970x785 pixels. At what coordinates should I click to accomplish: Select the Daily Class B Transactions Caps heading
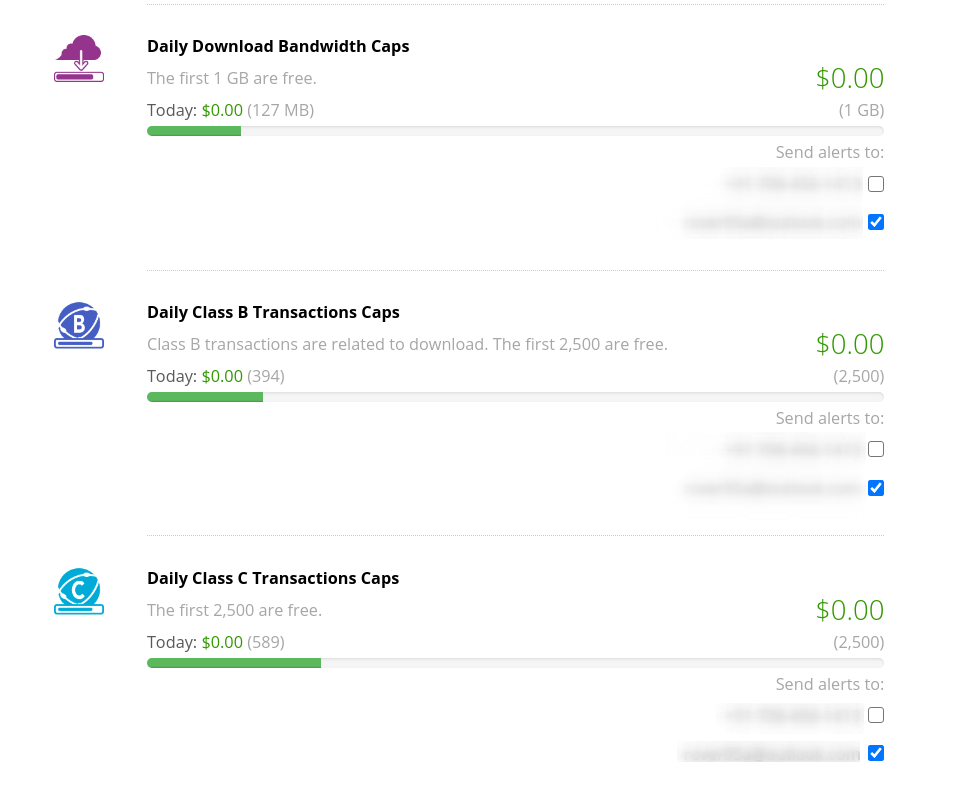[x=273, y=312]
